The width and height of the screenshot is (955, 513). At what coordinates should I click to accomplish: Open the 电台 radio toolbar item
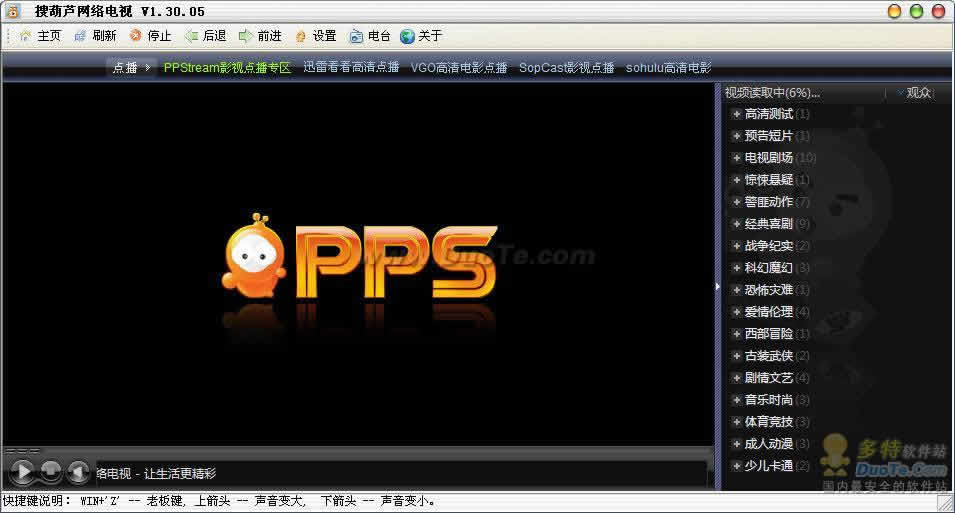[370, 36]
